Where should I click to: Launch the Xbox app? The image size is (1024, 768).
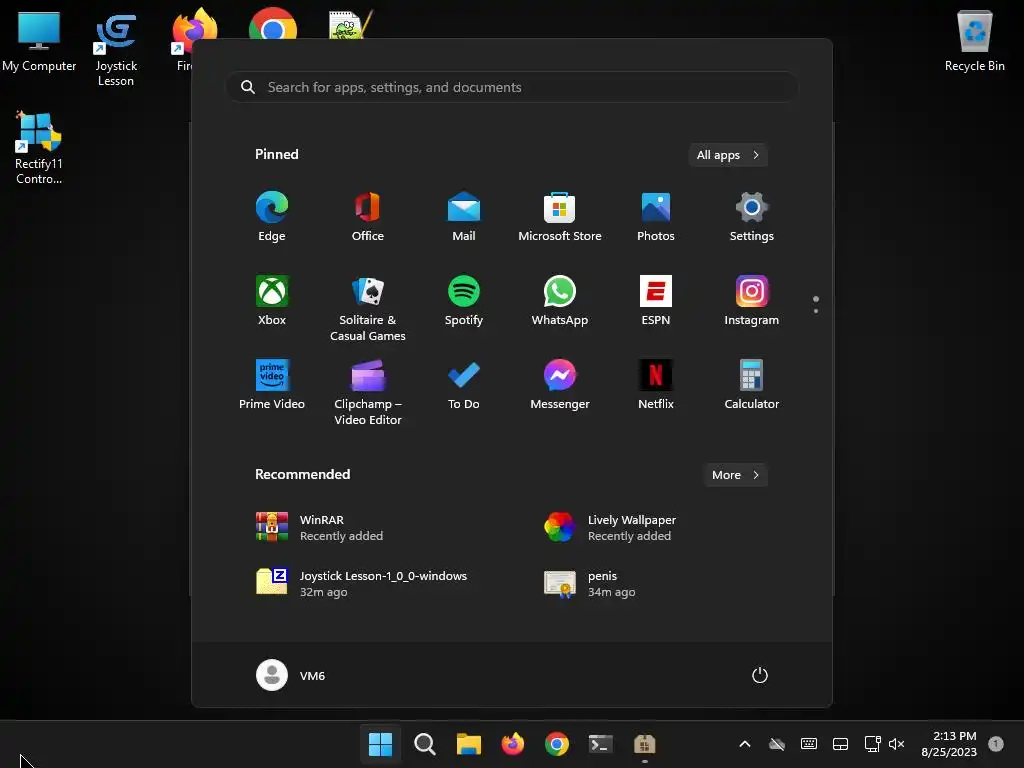[x=272, y=301]
